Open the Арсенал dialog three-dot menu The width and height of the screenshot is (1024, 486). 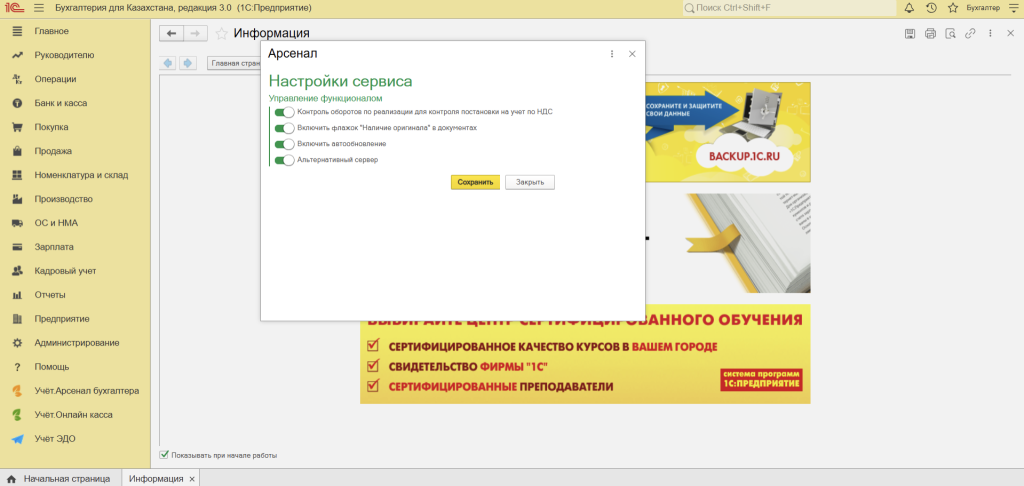(612, 54)
